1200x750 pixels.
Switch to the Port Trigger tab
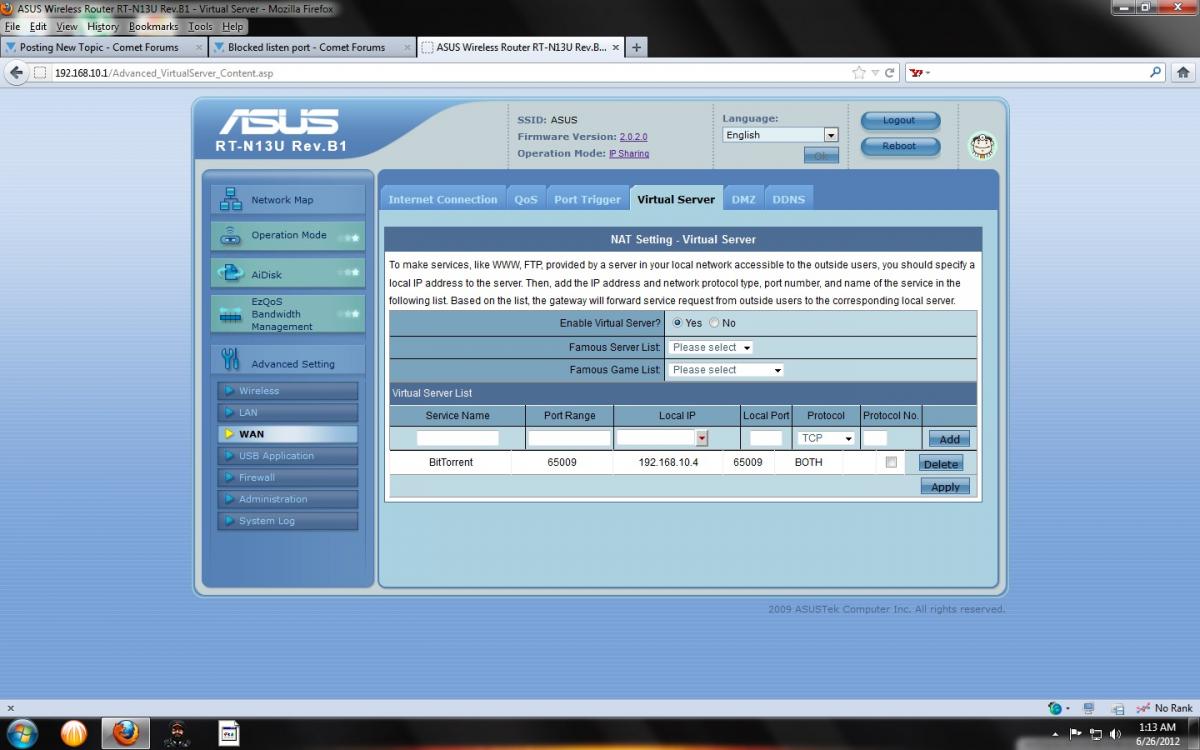[588, 199]
